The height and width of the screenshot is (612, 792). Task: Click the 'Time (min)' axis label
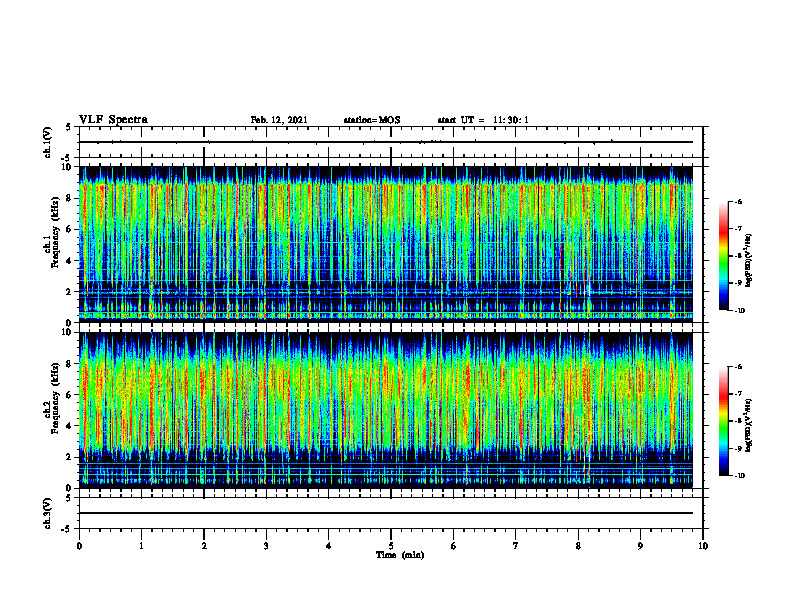[400, 555]
